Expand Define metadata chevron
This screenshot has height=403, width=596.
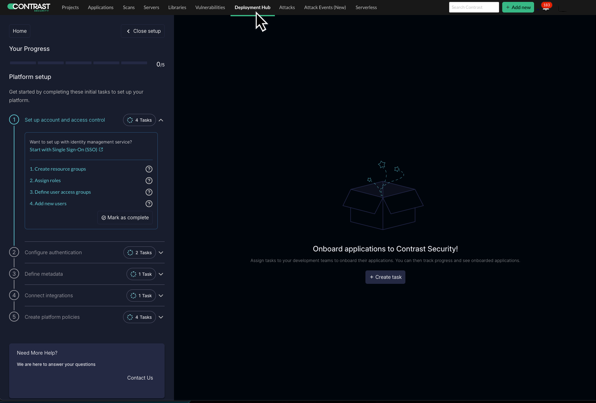click(161, 274)
